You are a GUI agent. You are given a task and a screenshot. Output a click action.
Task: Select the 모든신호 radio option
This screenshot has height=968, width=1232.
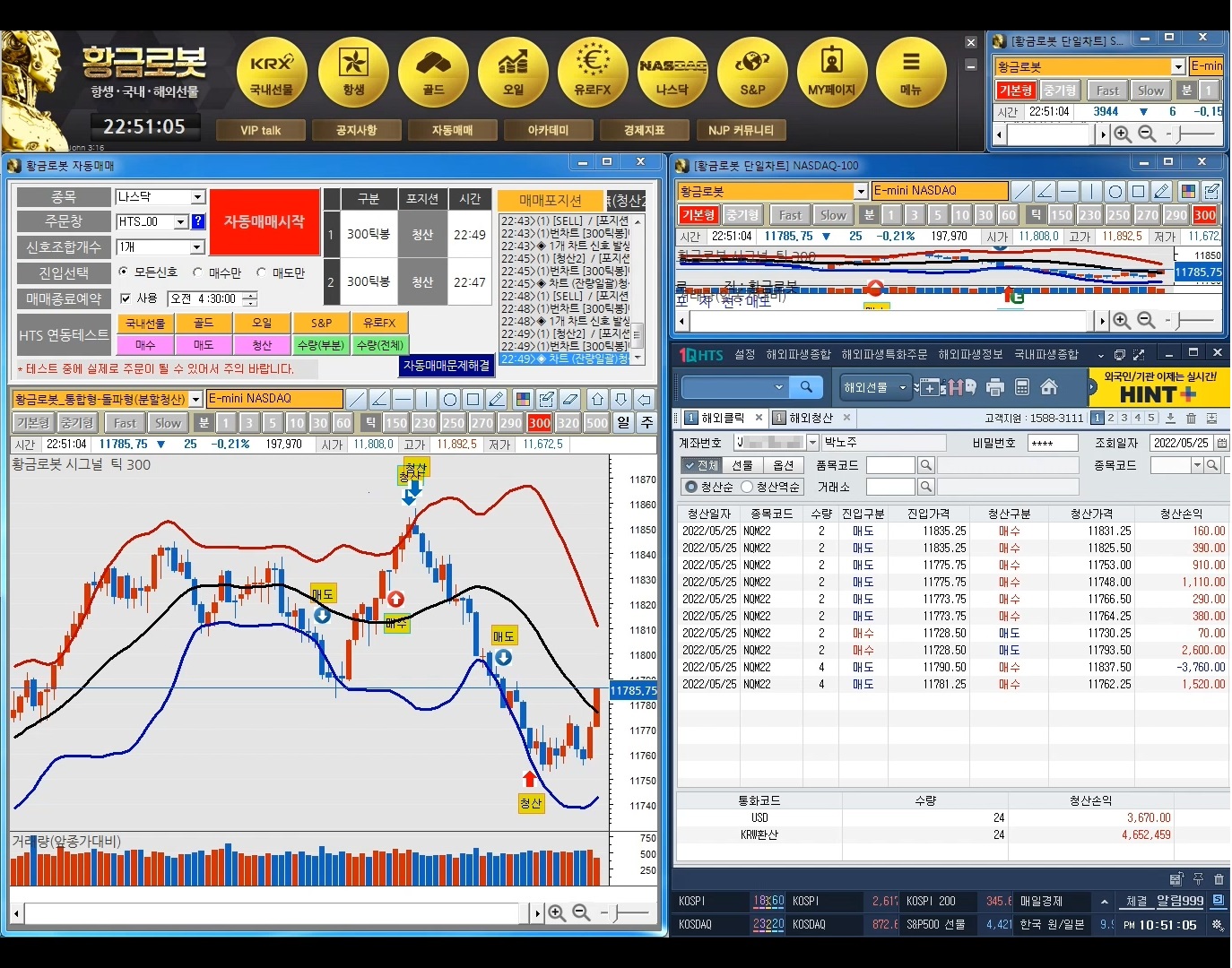click(x=124, y=272)
